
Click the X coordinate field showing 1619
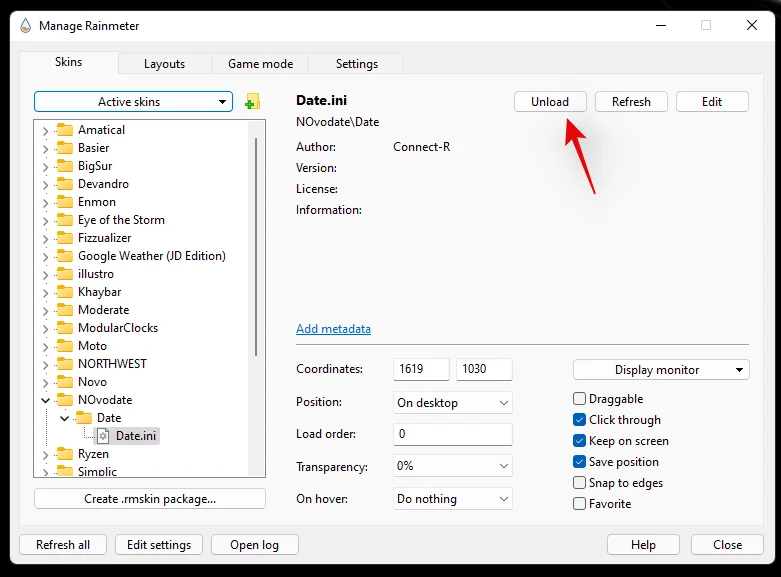(x=421, y=369)
